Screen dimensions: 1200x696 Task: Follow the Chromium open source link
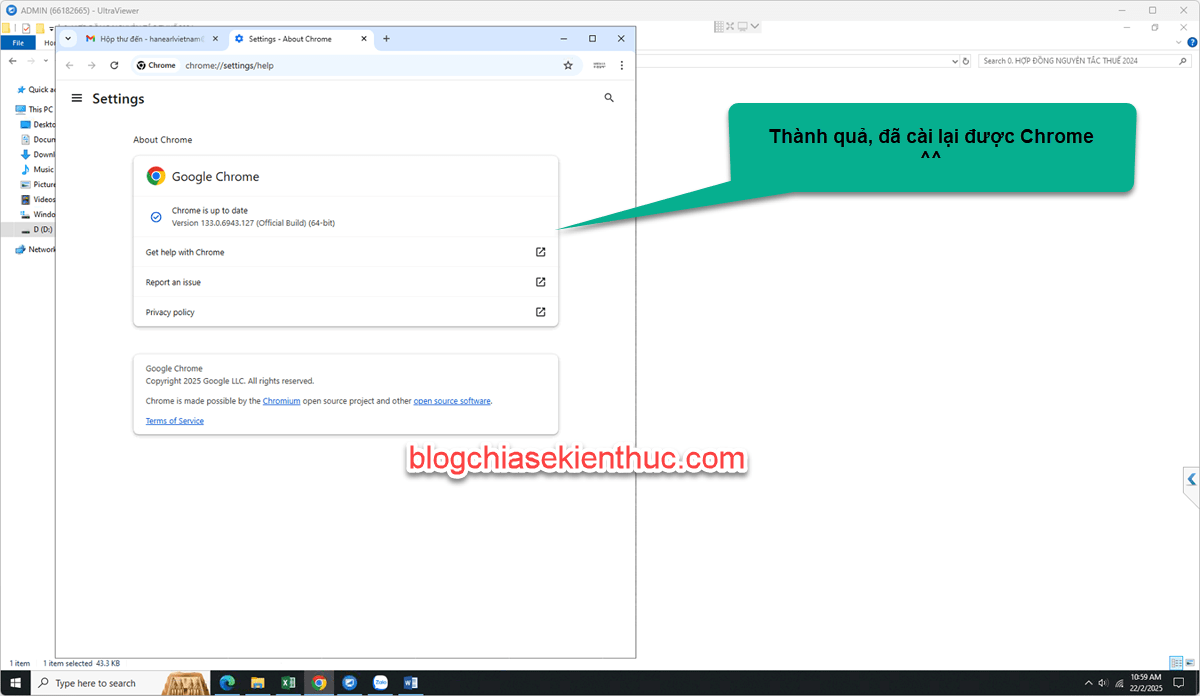[x=281, y=401]
